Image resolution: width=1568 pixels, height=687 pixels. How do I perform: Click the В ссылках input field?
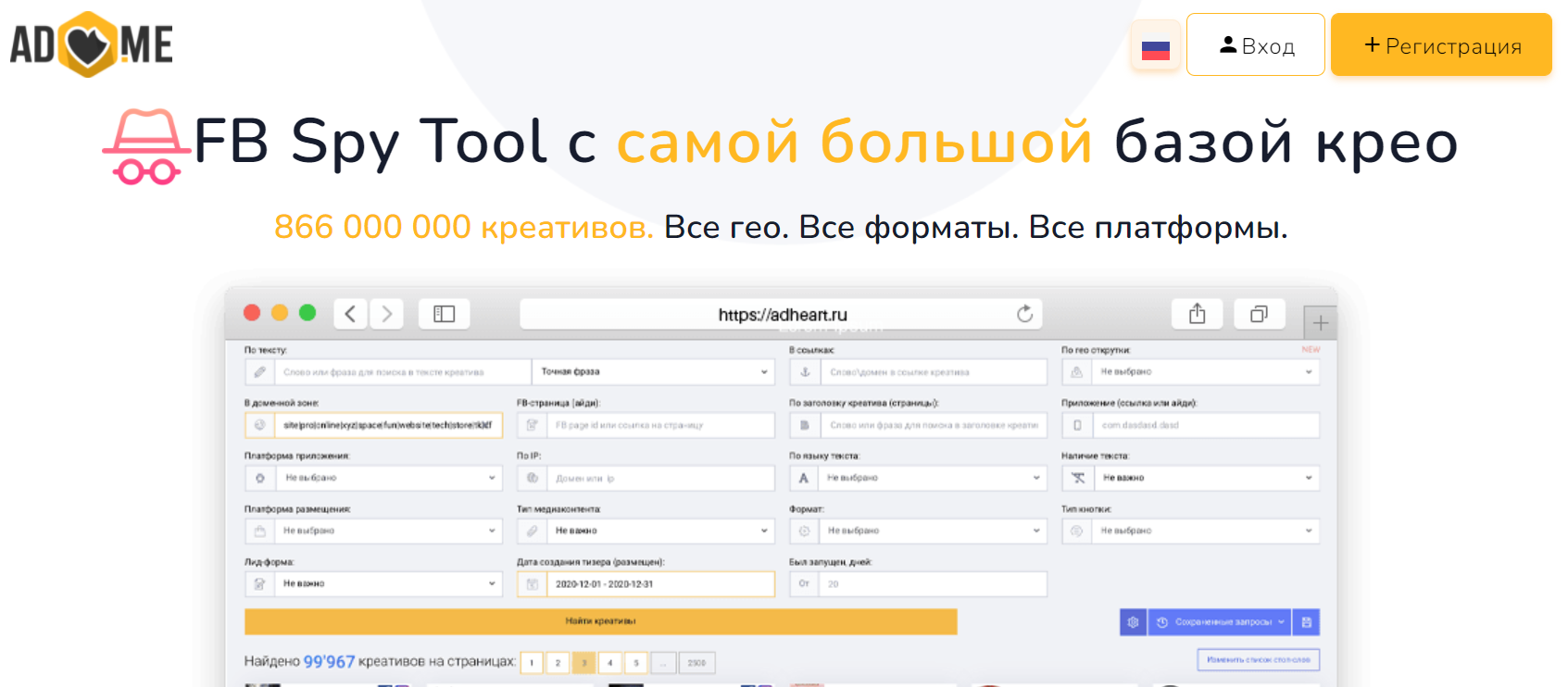tap(934, 372)
